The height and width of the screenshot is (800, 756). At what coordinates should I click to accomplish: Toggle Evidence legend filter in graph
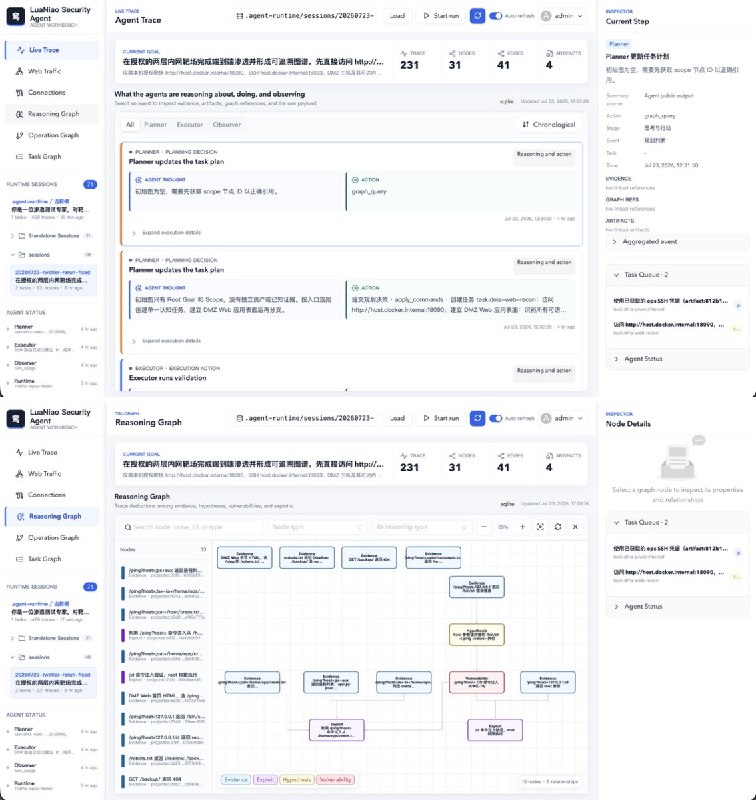(x=236, y=780)
